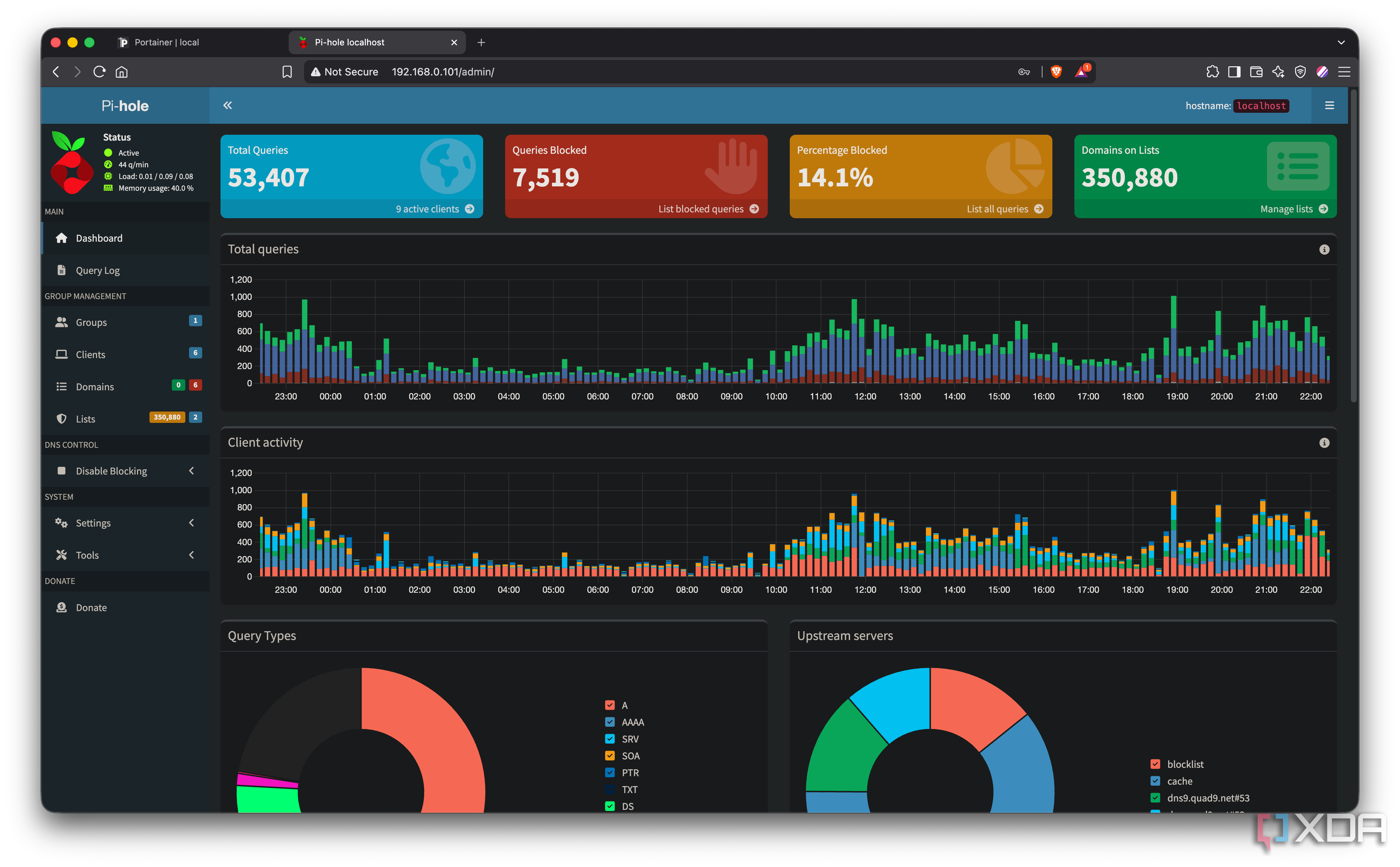Click the browser back arrow
The height and width of the screenshot is (867, 1400).
(x=56, y=72)
